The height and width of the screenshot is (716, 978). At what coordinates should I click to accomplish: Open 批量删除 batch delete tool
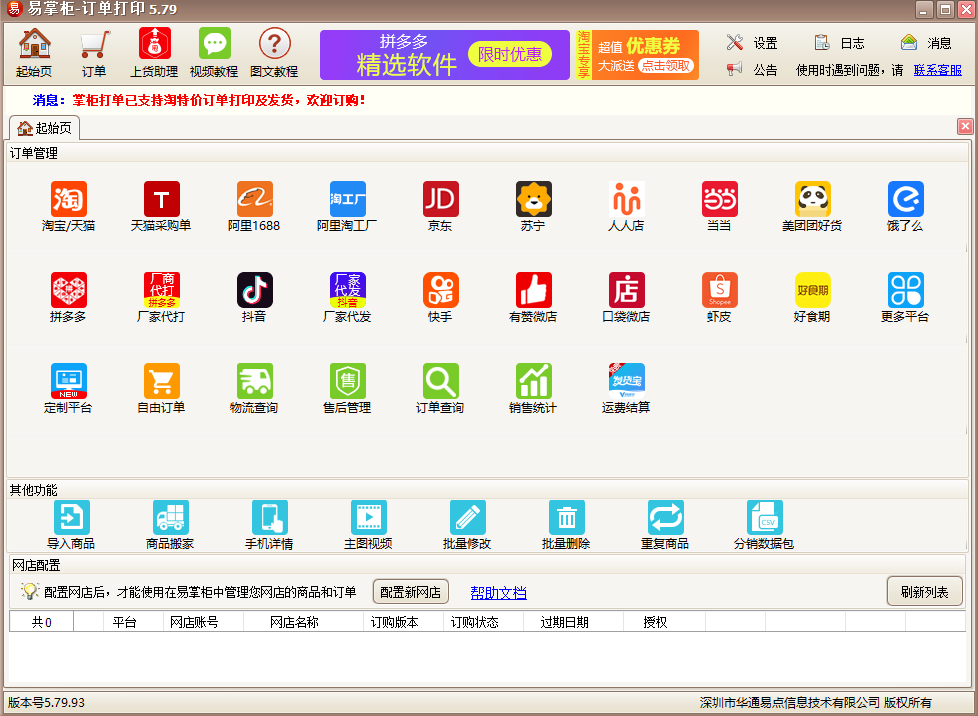tap(566, 519)
